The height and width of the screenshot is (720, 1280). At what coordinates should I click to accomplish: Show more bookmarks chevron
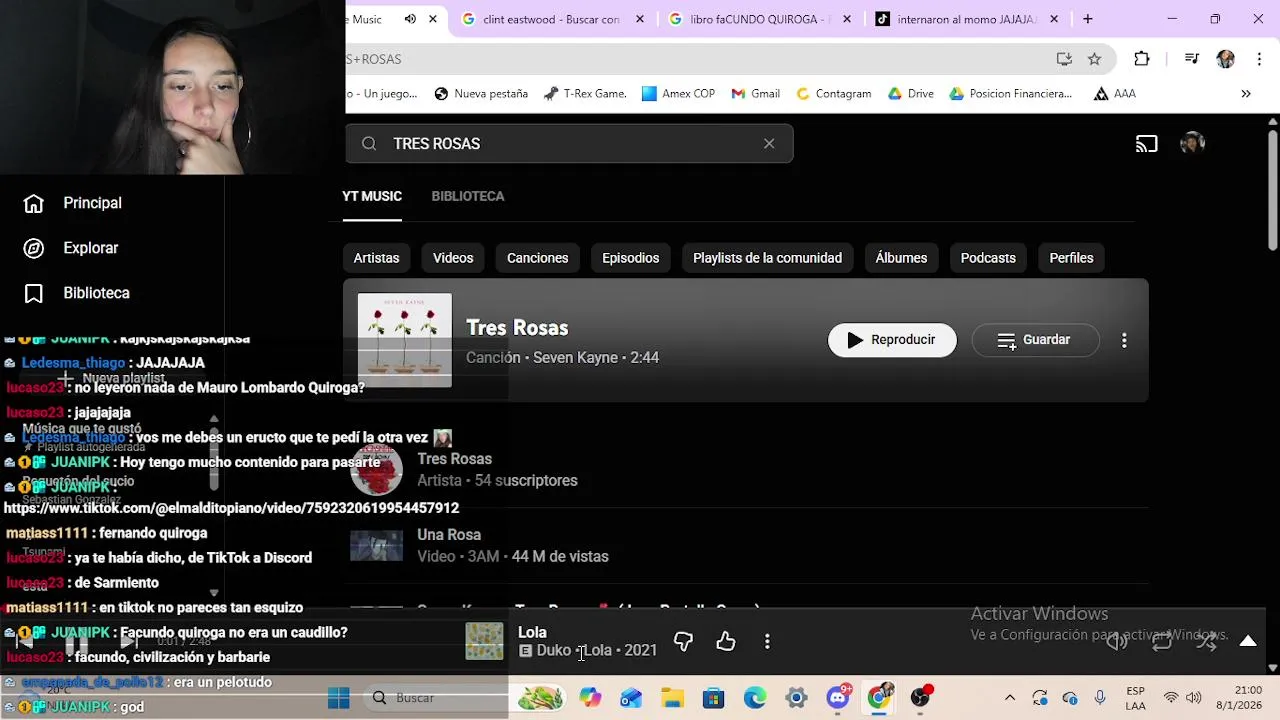click(1246, 94)
